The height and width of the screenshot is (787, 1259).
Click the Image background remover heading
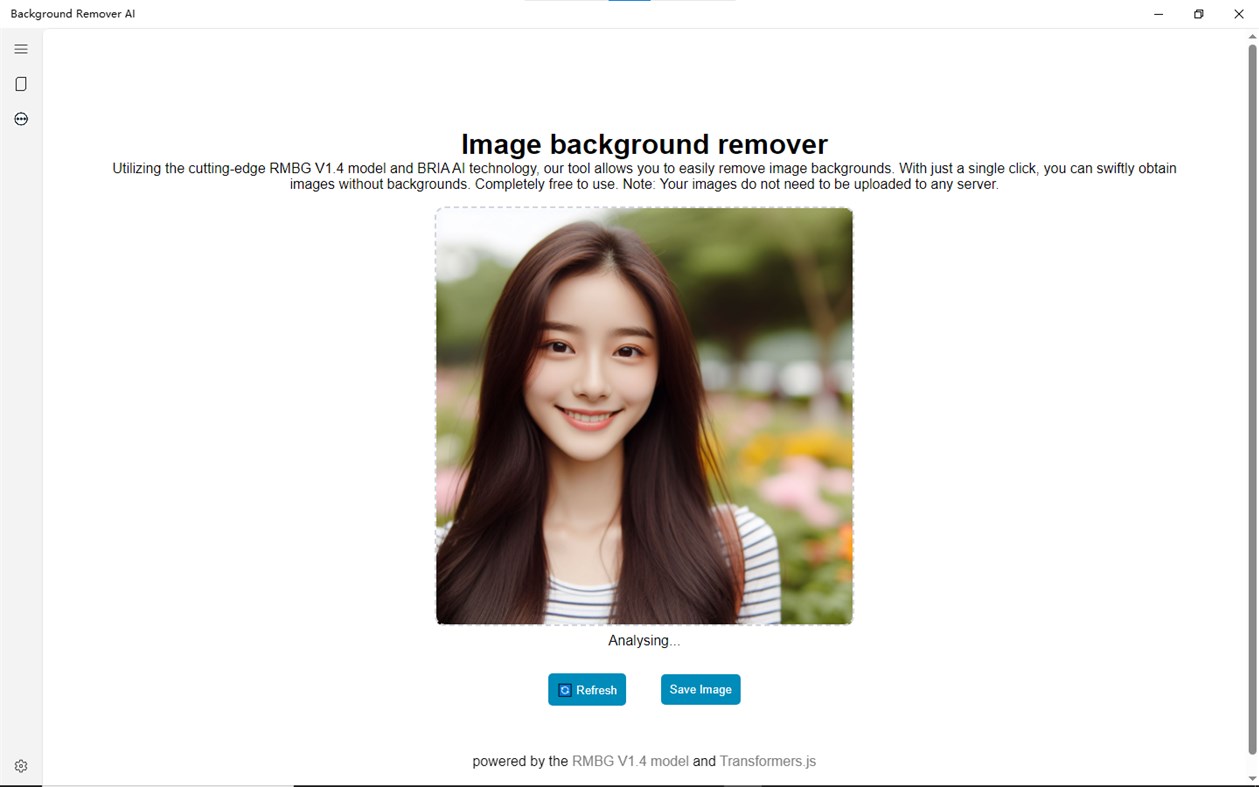(x=644, y=144)
